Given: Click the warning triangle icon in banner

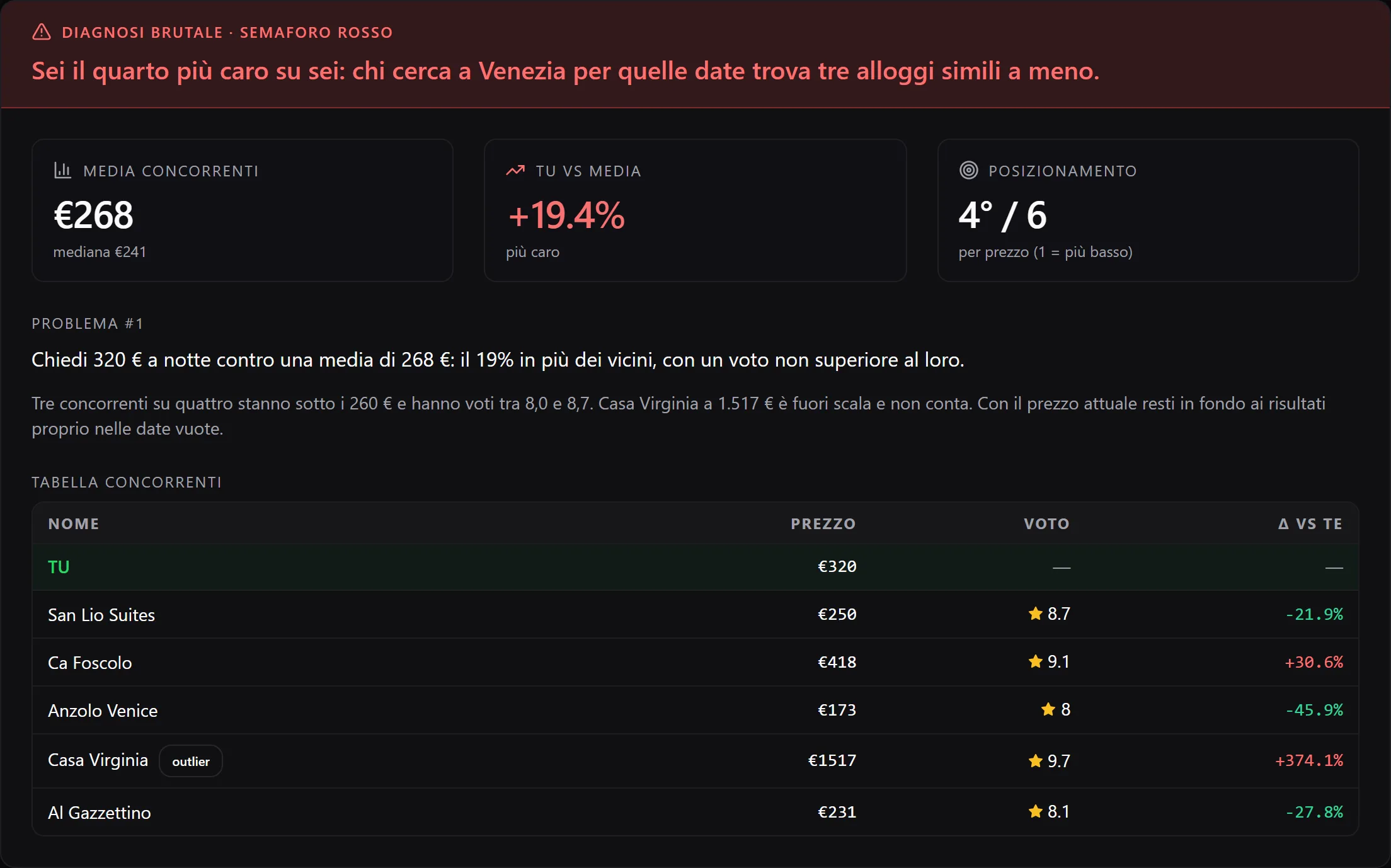Looking at the screenshot, I should coord(42,32).
